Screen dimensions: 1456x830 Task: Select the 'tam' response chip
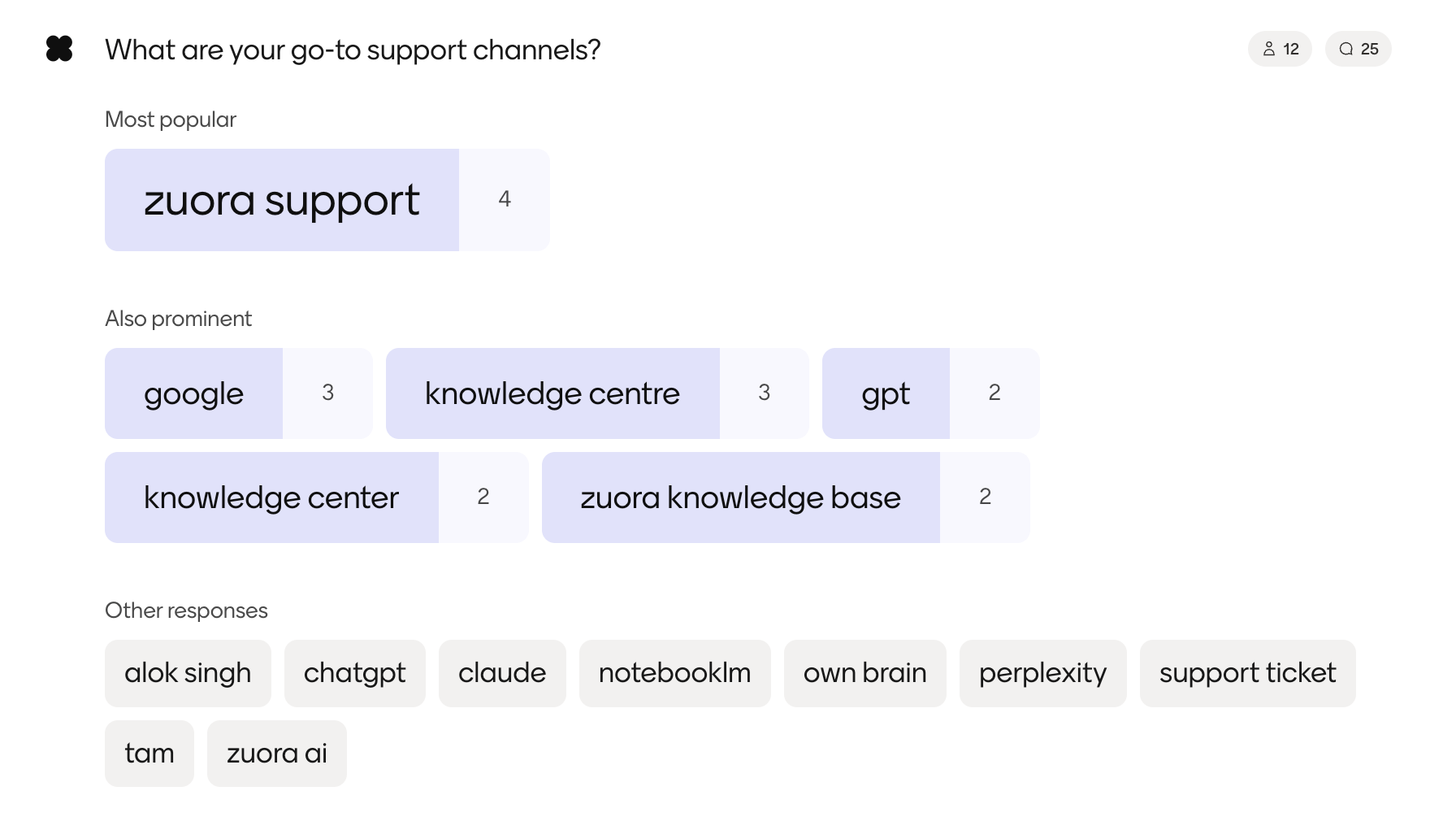(149, 754)
